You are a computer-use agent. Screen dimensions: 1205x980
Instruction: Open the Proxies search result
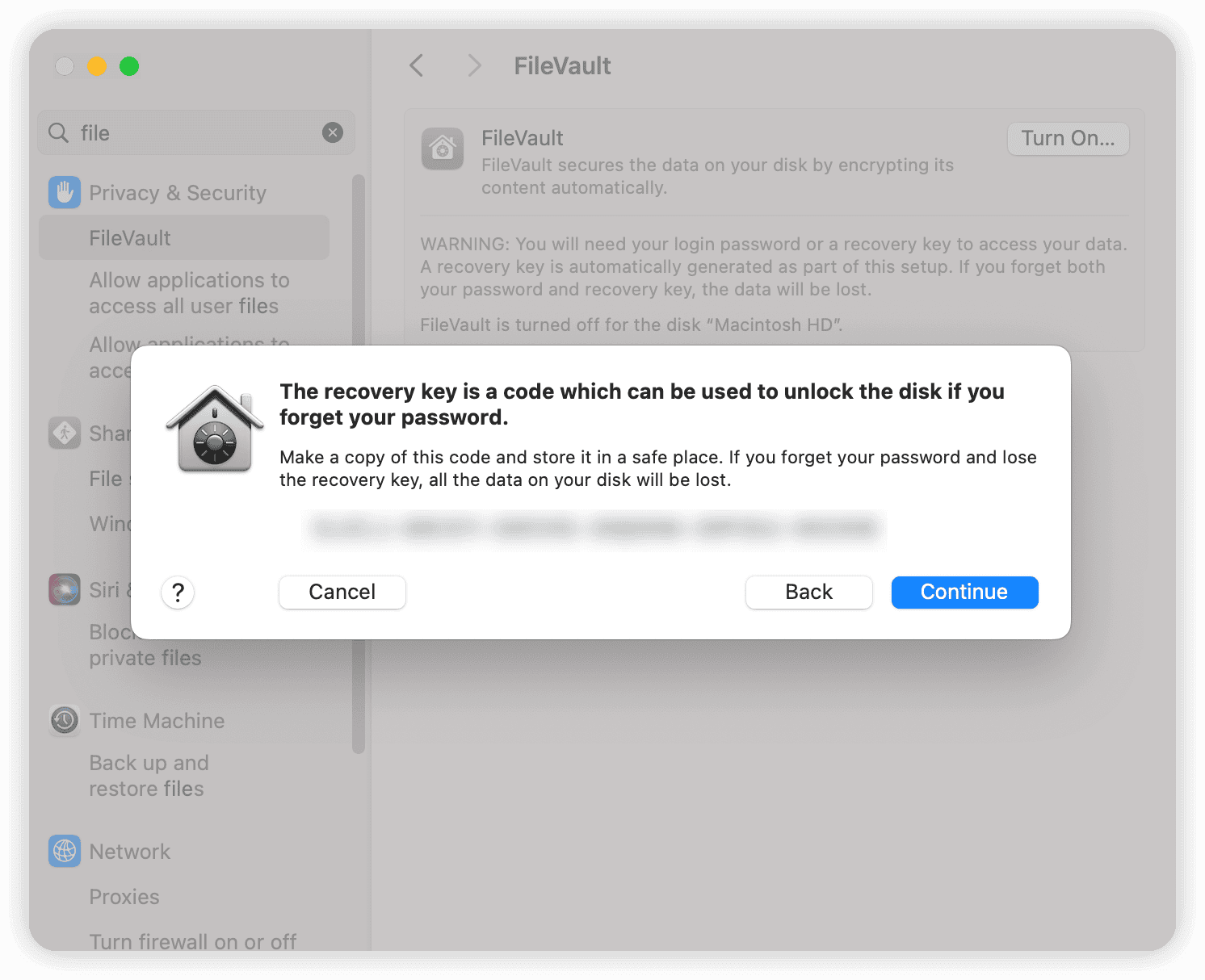tap(124, 897)
